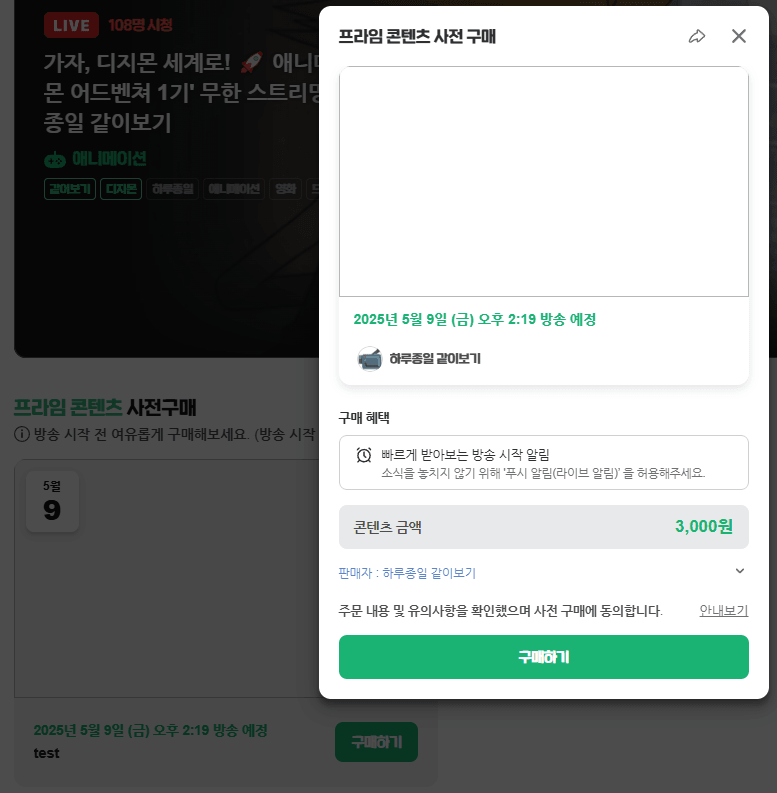Click the blank content thumbnail in the dialog

544,182
